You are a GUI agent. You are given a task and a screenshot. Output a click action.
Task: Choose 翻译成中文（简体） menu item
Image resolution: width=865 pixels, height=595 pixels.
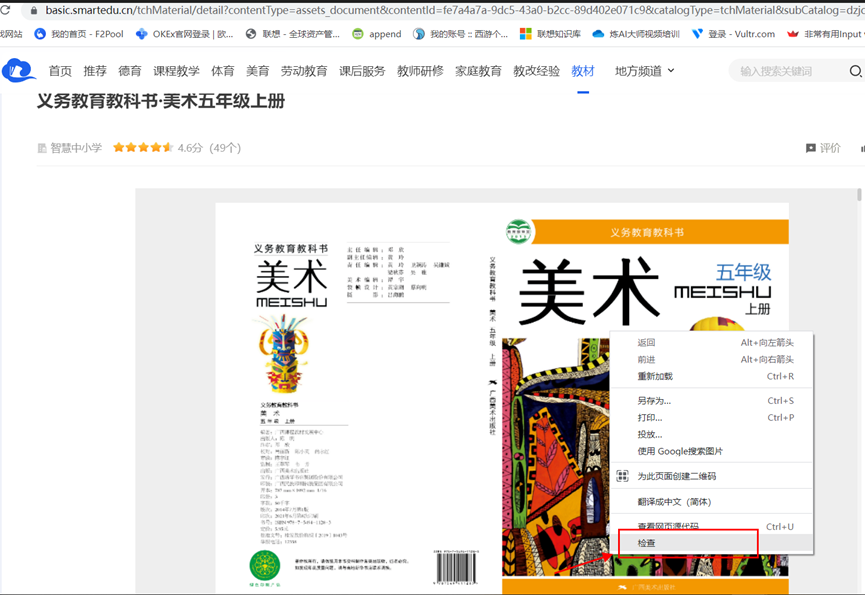712,502
